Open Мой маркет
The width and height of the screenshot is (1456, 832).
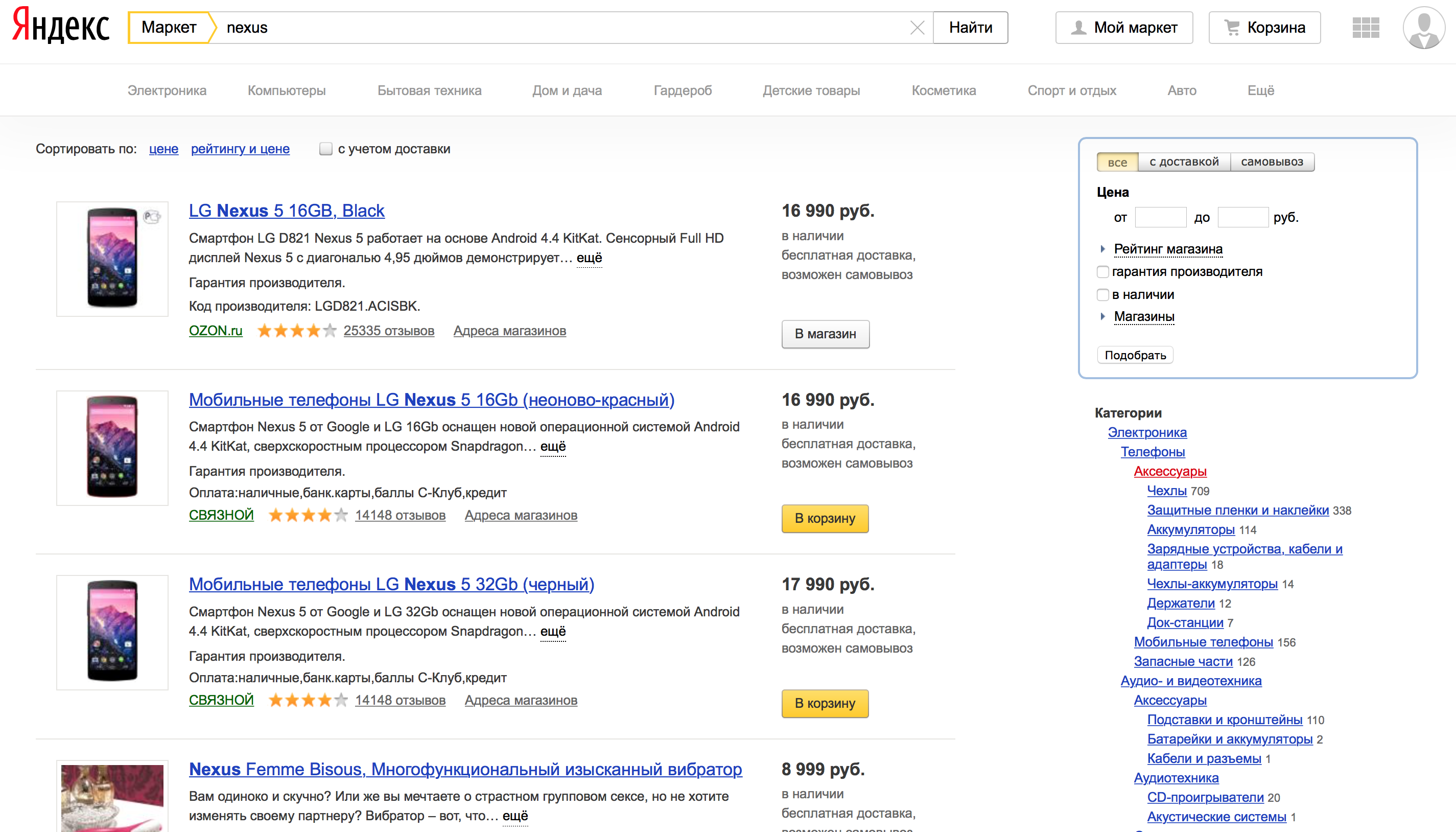1123,28
